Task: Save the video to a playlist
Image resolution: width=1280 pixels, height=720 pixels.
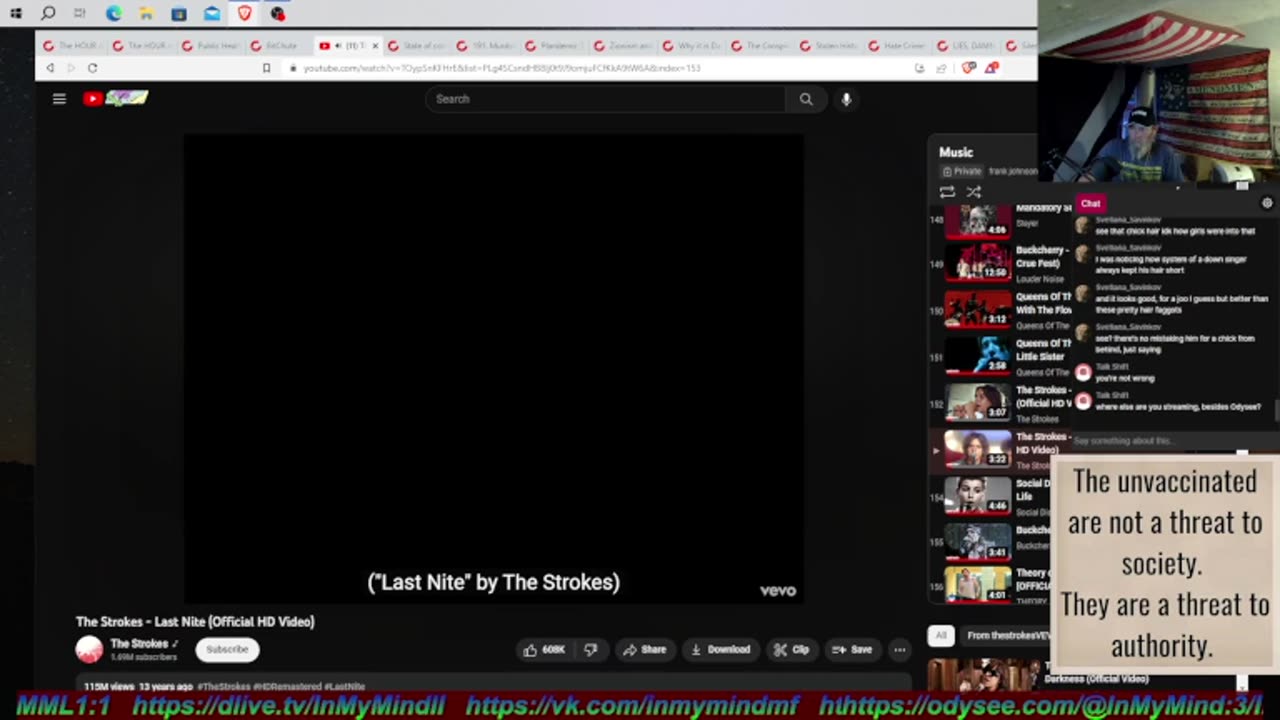Action: (852, 650)
